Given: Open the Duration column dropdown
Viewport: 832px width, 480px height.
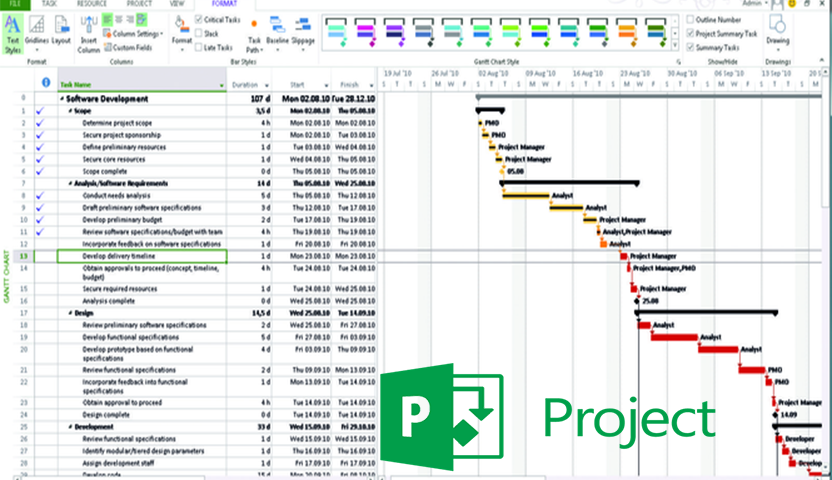Looking at the screenshot, I should click(x=266, y=85).
